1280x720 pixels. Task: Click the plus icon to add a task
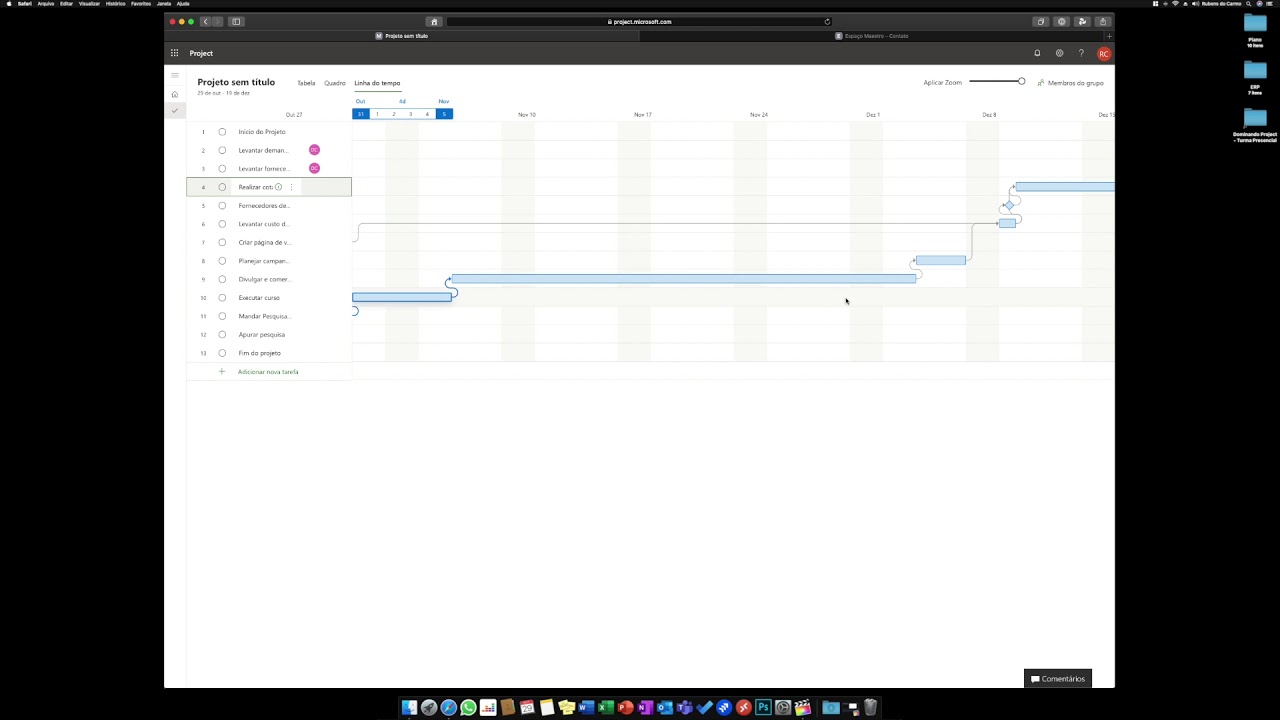(x=222, y=372)
